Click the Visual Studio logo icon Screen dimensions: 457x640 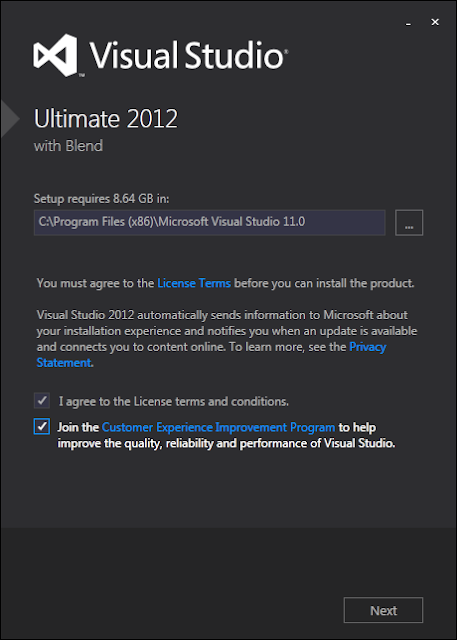pos(55,55)
